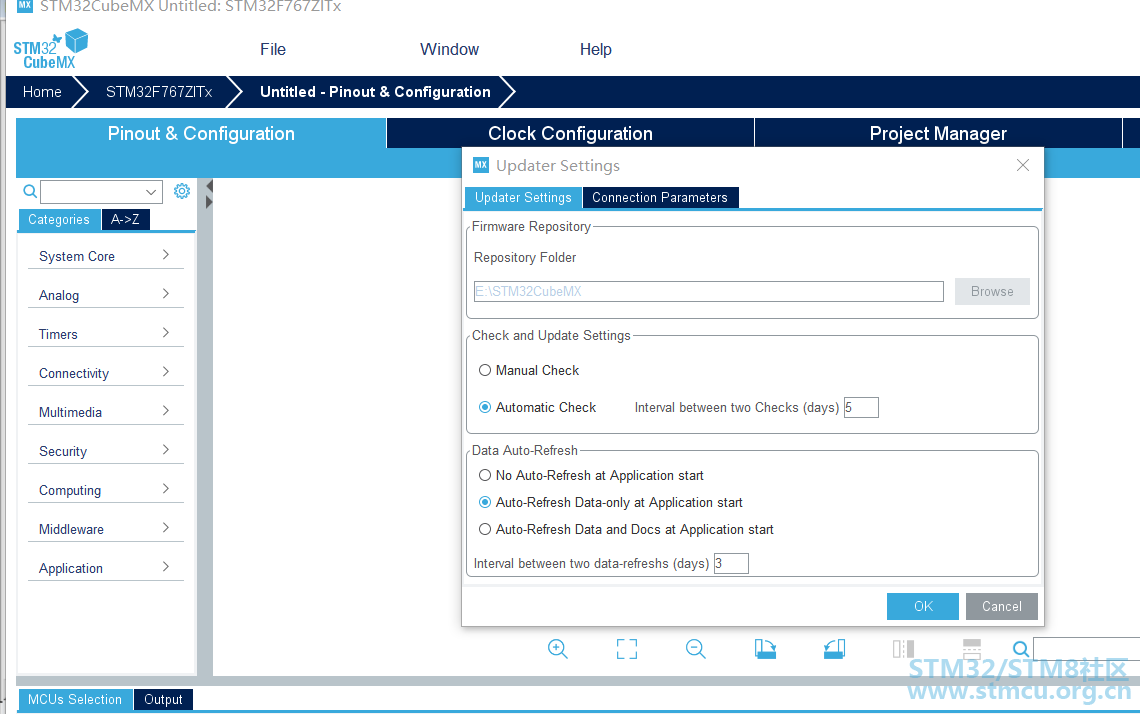1140x714 pixels.
Task: Click Cancel in Updater Settings
Action: tap(1001, 606)
